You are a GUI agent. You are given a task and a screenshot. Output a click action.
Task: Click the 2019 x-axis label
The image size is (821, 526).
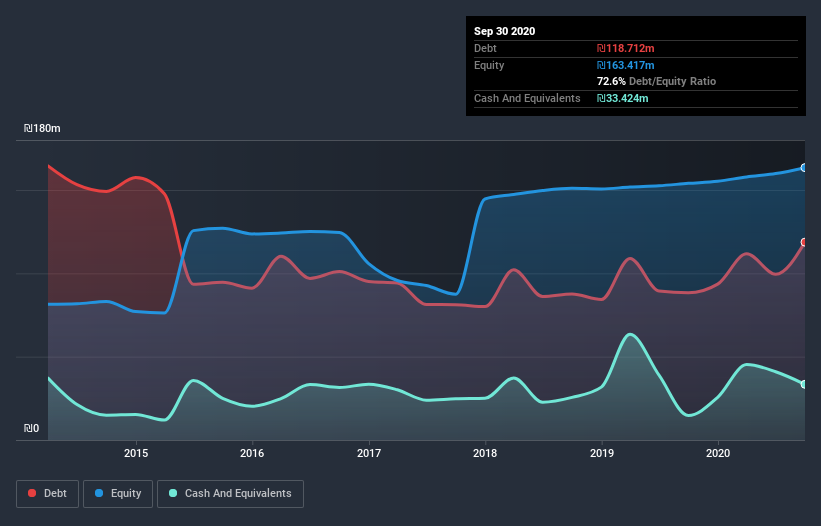[x=602, y=453]
